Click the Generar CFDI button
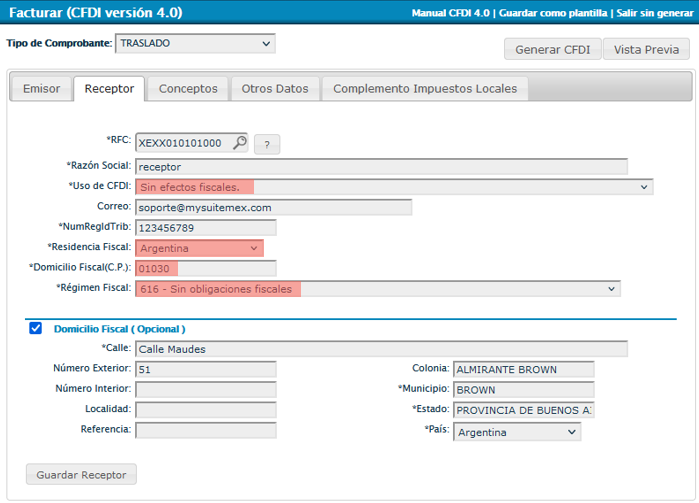The height and width of the screenshot is (503, 699). [x=552, y=50]
